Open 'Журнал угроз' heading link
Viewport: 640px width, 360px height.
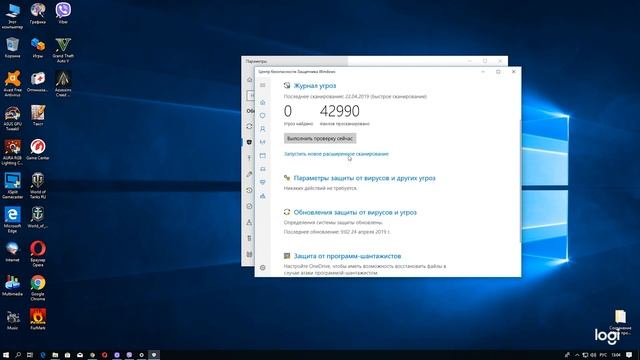coord(315,86)
